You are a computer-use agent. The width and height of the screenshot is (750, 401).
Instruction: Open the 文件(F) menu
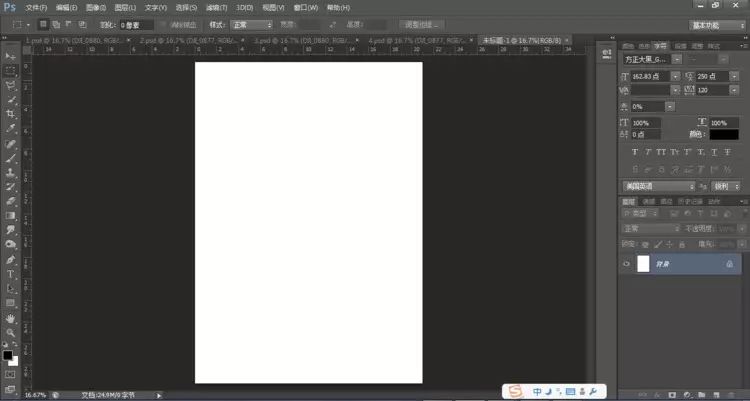[36, 8]
